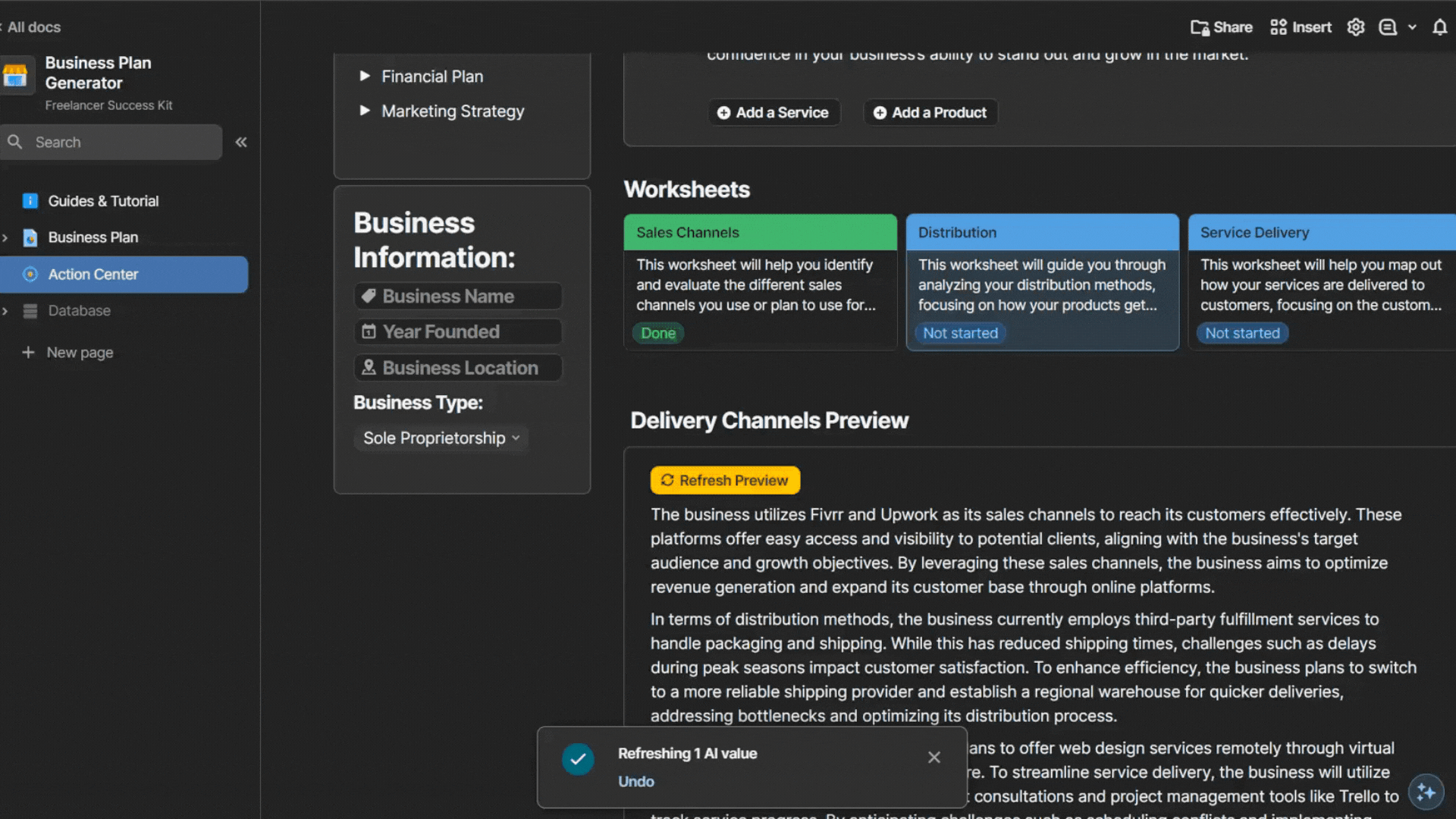Click the Settings gear icon

[x=1356, y=27]
